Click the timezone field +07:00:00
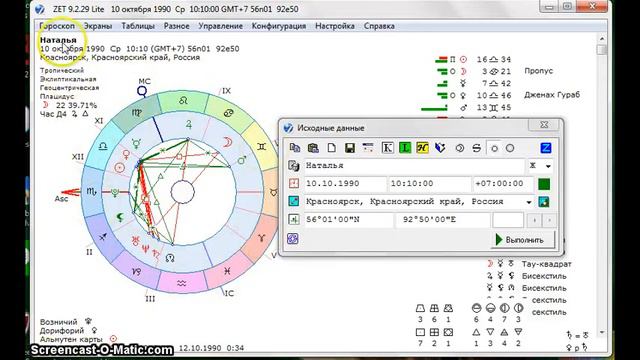The width and height of the screenshot is (640, 360). [503, 183]
